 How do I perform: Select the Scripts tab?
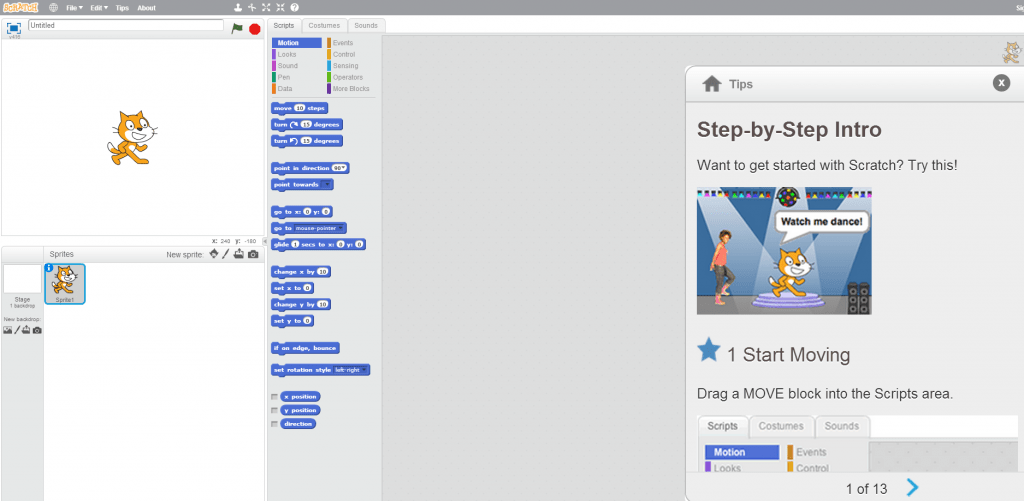(284, 25)
